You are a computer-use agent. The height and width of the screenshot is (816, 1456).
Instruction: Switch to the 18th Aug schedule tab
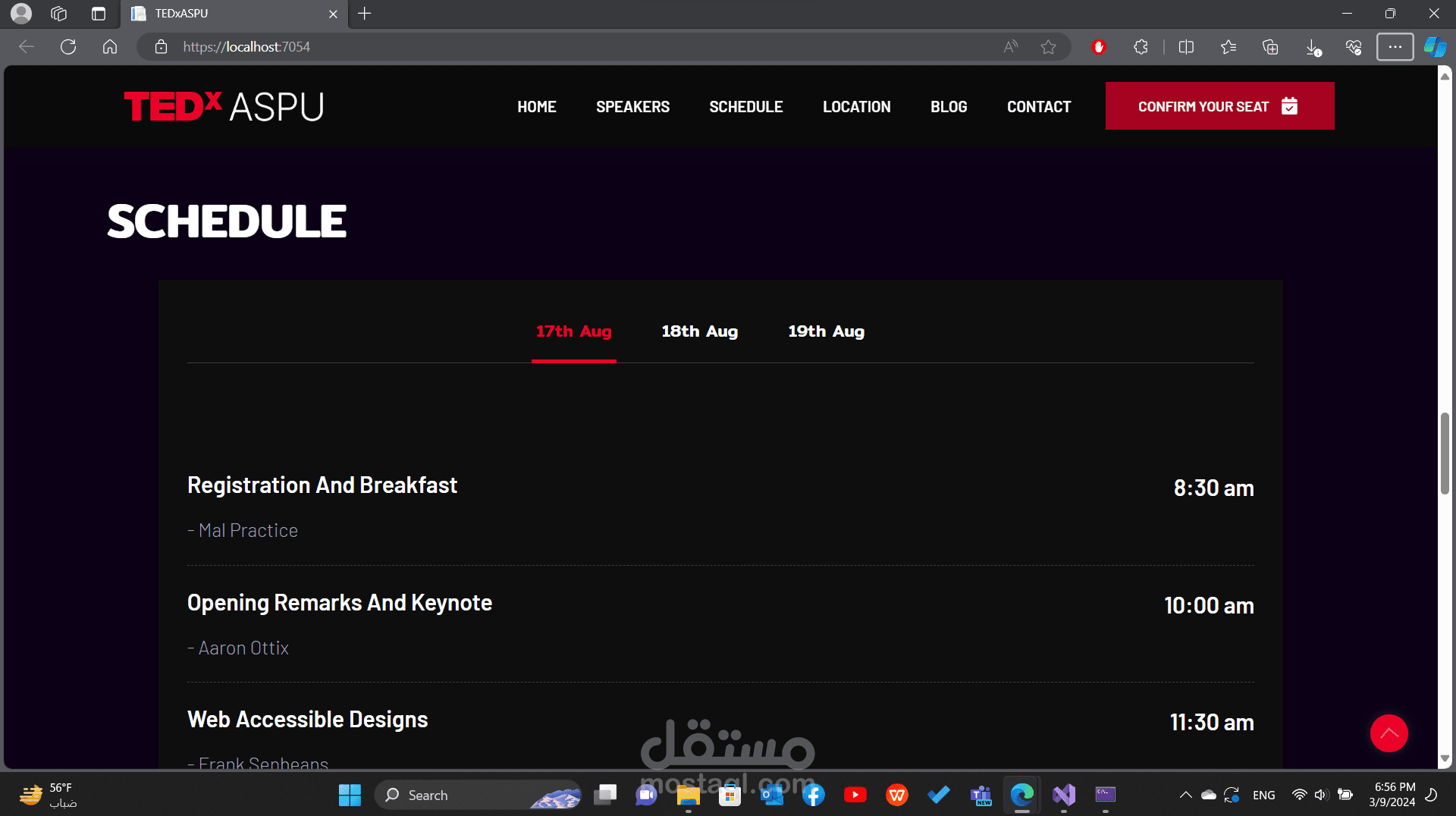point(699,331)
